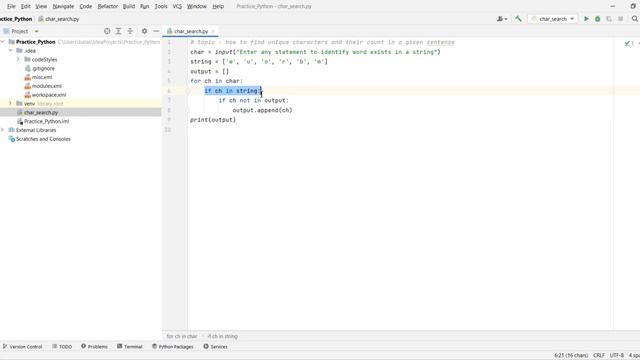Screen dimensions: 640x360
Task: Run with coverage icon in toolbar
Action: (x=609, y=19)
